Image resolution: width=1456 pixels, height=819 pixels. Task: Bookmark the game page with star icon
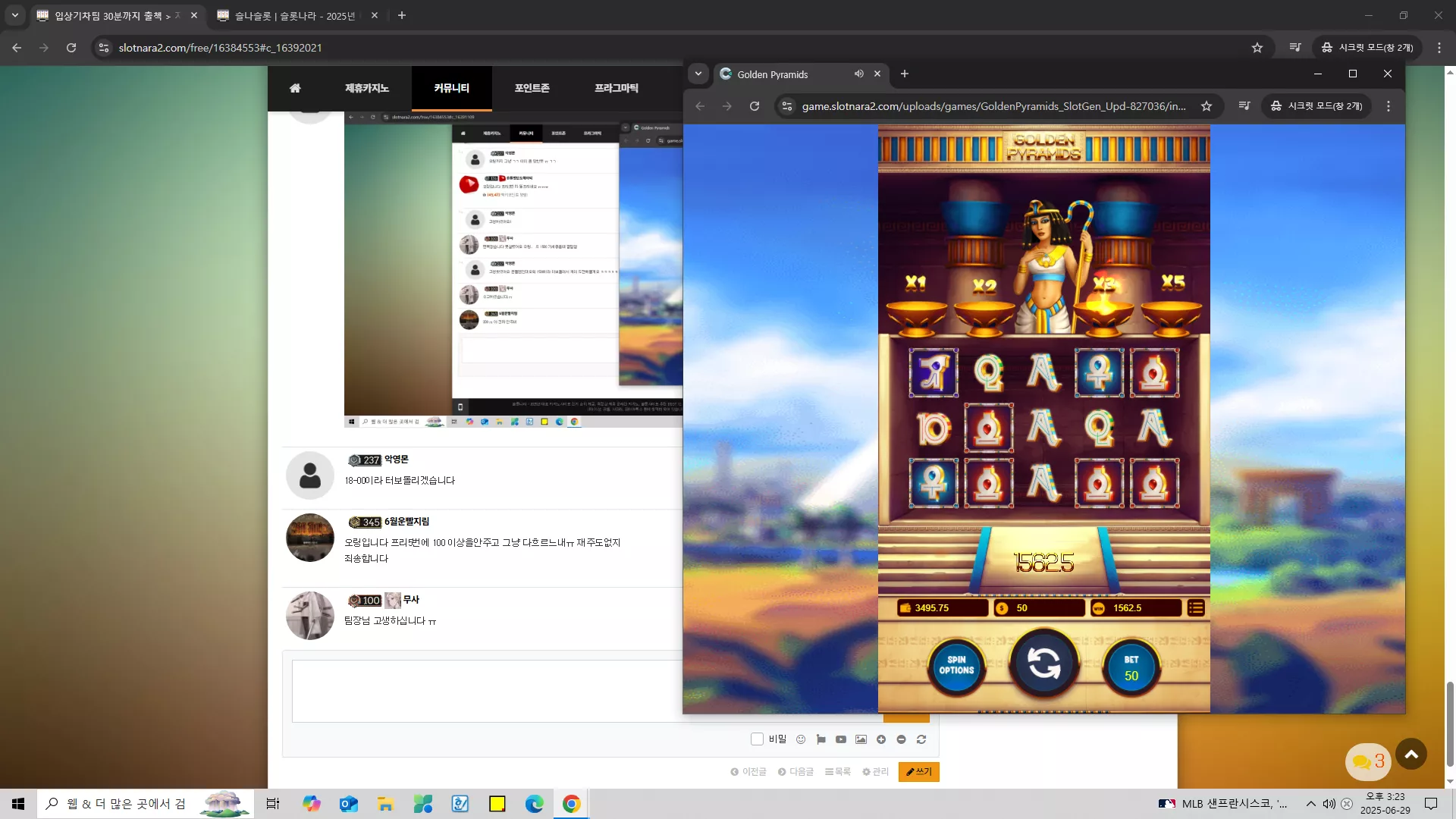click(1207, 106)
